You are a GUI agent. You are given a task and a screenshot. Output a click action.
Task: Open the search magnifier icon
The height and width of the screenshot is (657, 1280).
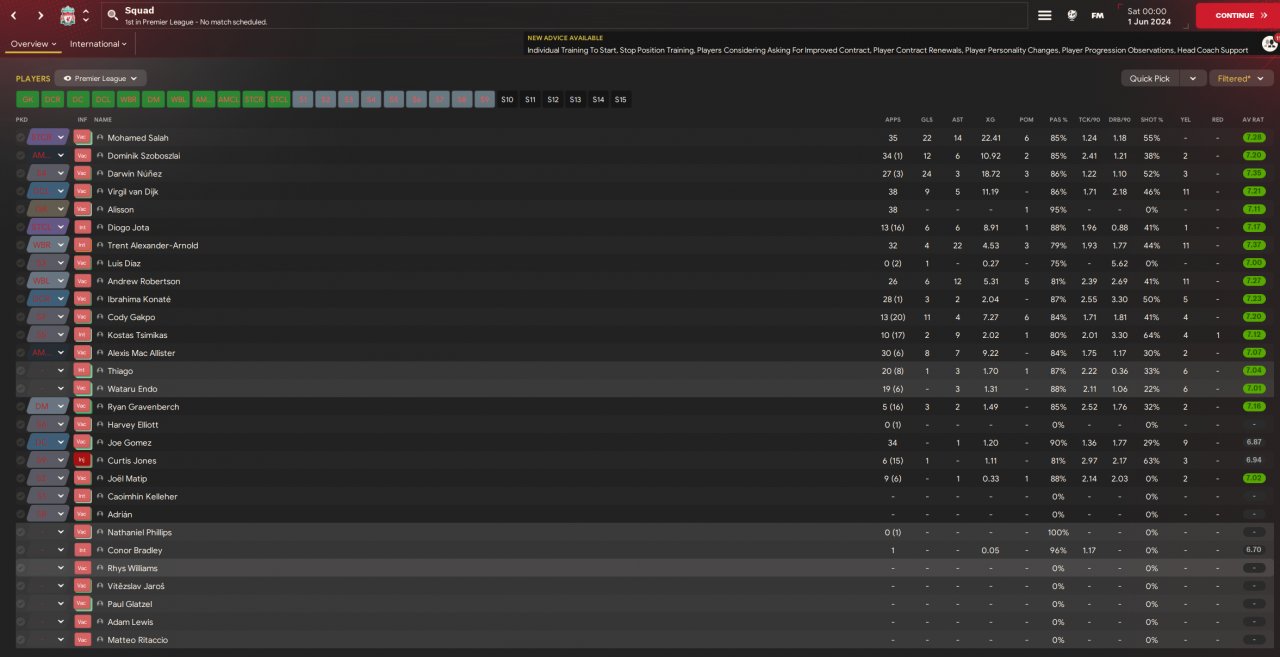coord(113,16)
